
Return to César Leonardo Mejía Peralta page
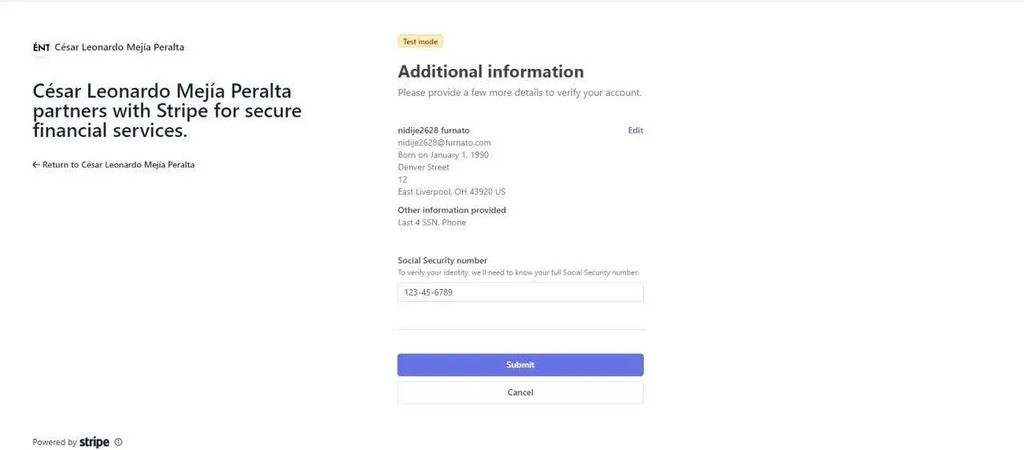tap(118, 164)
